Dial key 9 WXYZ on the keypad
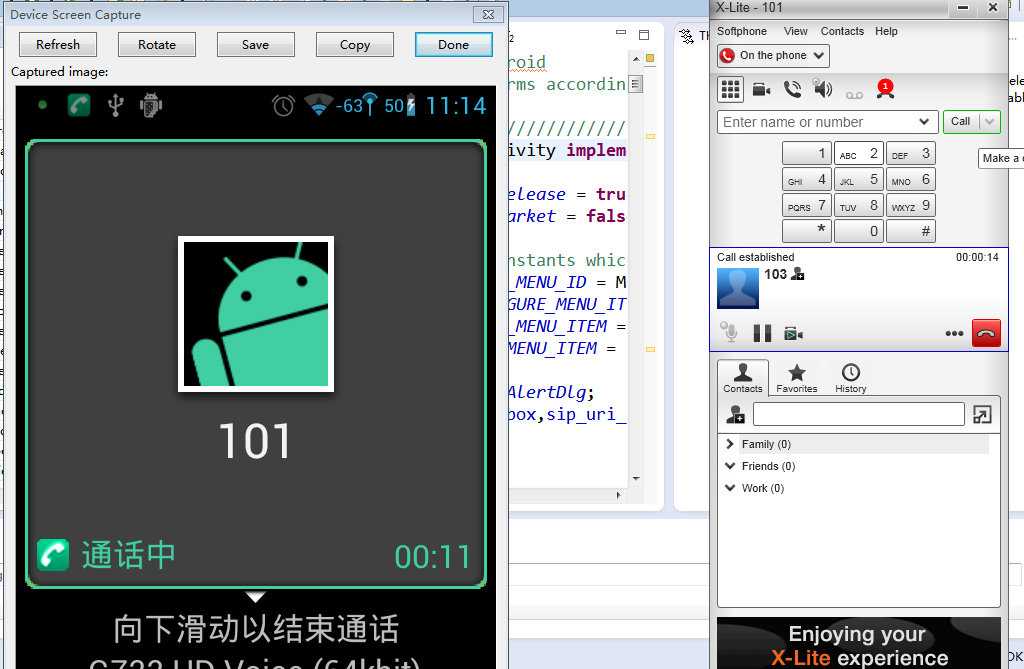Image resolution: width=1024 pixels, height=669 pixels. 910,205
